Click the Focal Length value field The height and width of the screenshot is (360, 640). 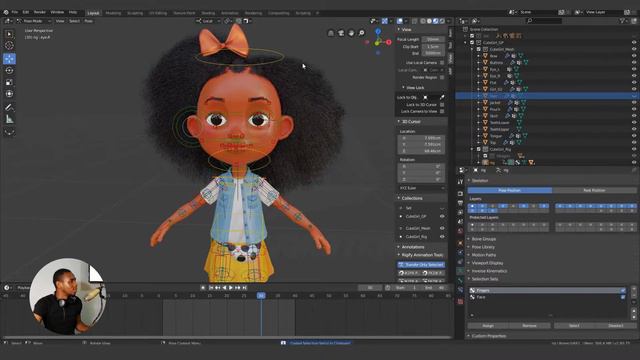pyautogui.click(x=433, y=39)
